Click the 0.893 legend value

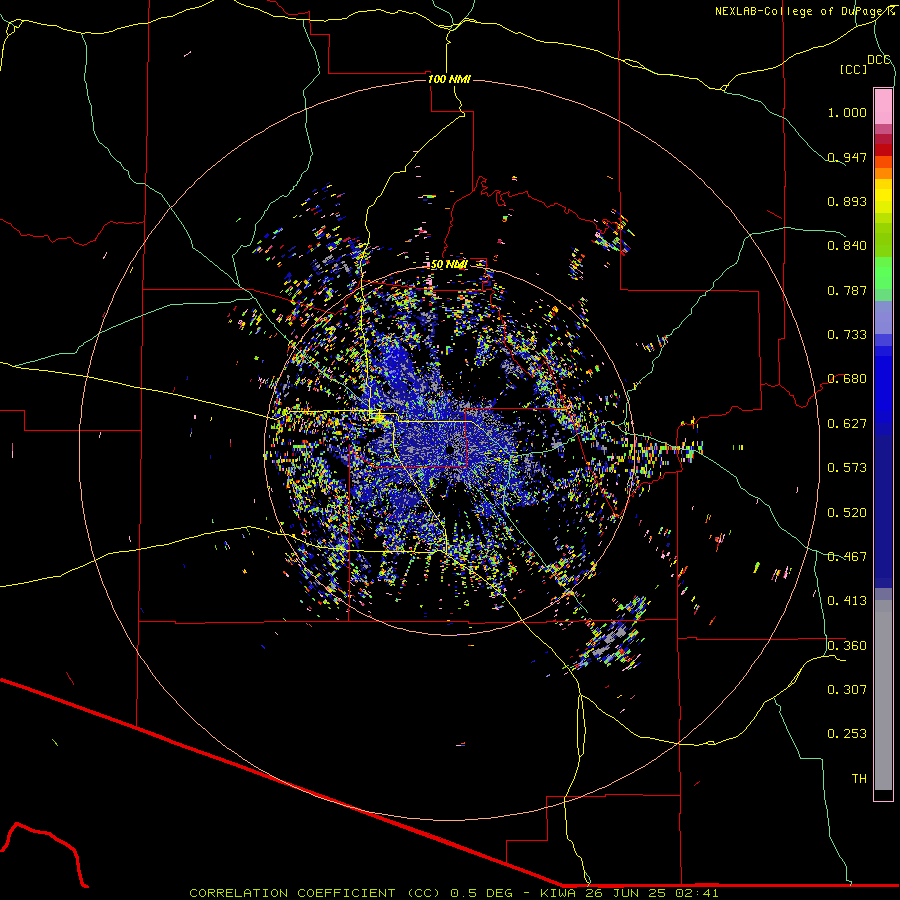click(x=847, y=201)
